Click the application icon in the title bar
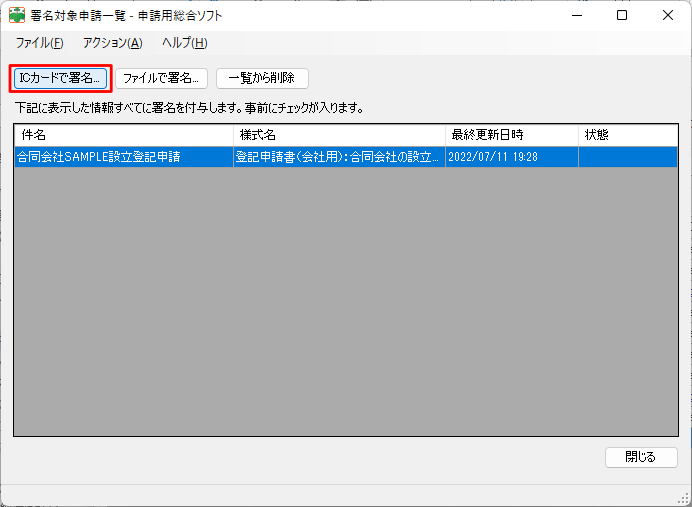The width and height of the screenshot is (692, 507). tap(17, 16)
